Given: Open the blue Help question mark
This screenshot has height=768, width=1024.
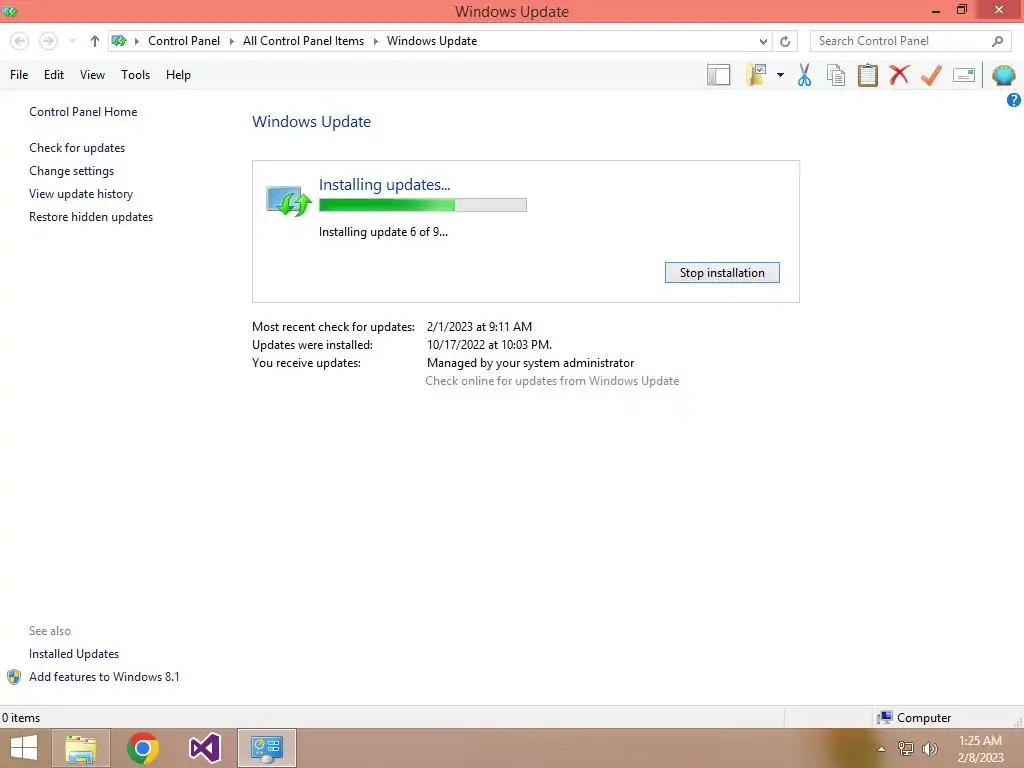Looking at the screenshot, I should pos(1014,100).
